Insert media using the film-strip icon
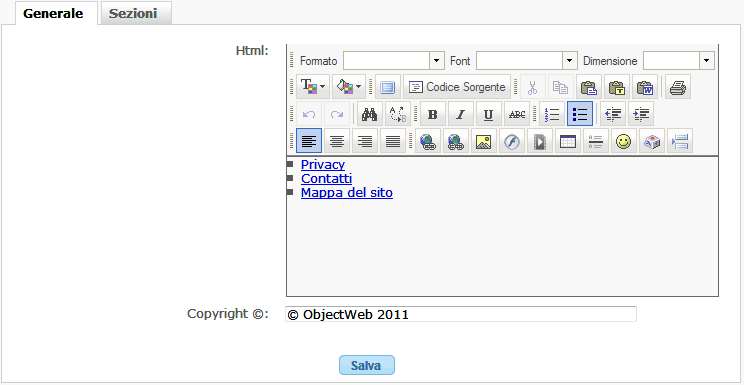Viewport: 744px width, 385px height. pos(539,141)
